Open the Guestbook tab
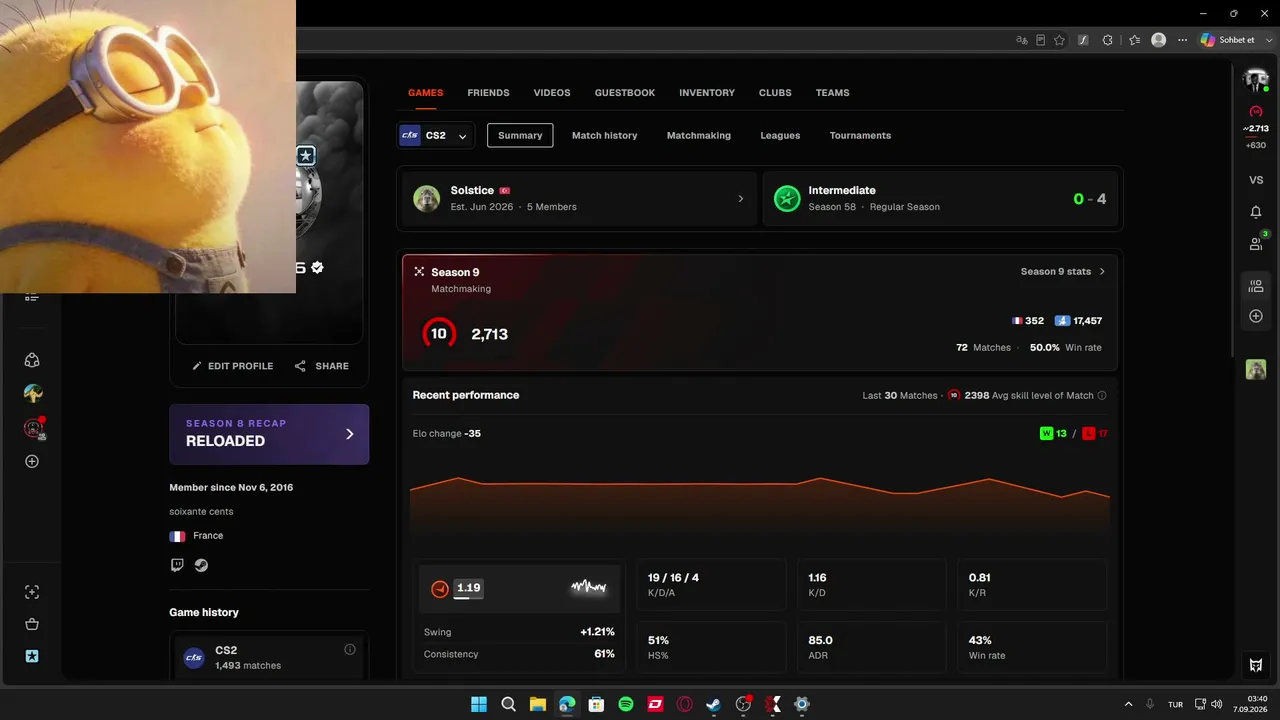 pos(625,93)
